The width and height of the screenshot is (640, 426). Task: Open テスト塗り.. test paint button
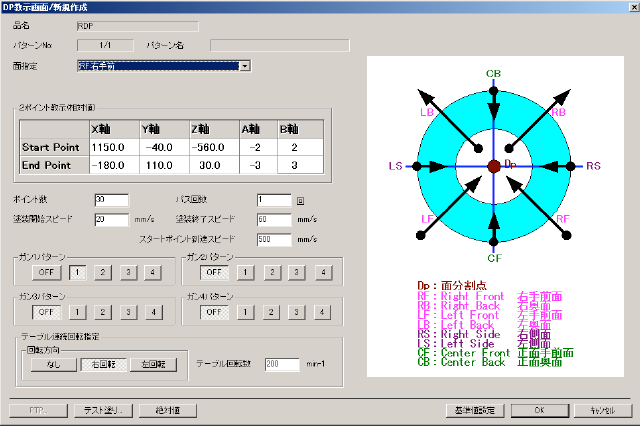103,410
